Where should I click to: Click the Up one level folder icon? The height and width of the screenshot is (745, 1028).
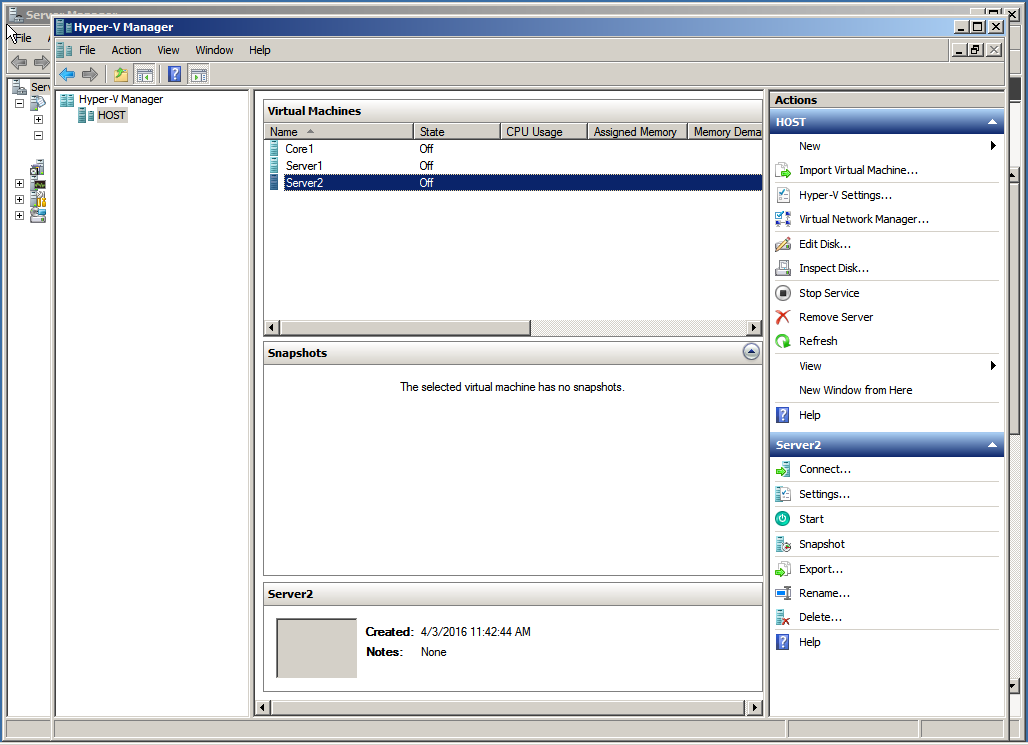tap(121, 75)
